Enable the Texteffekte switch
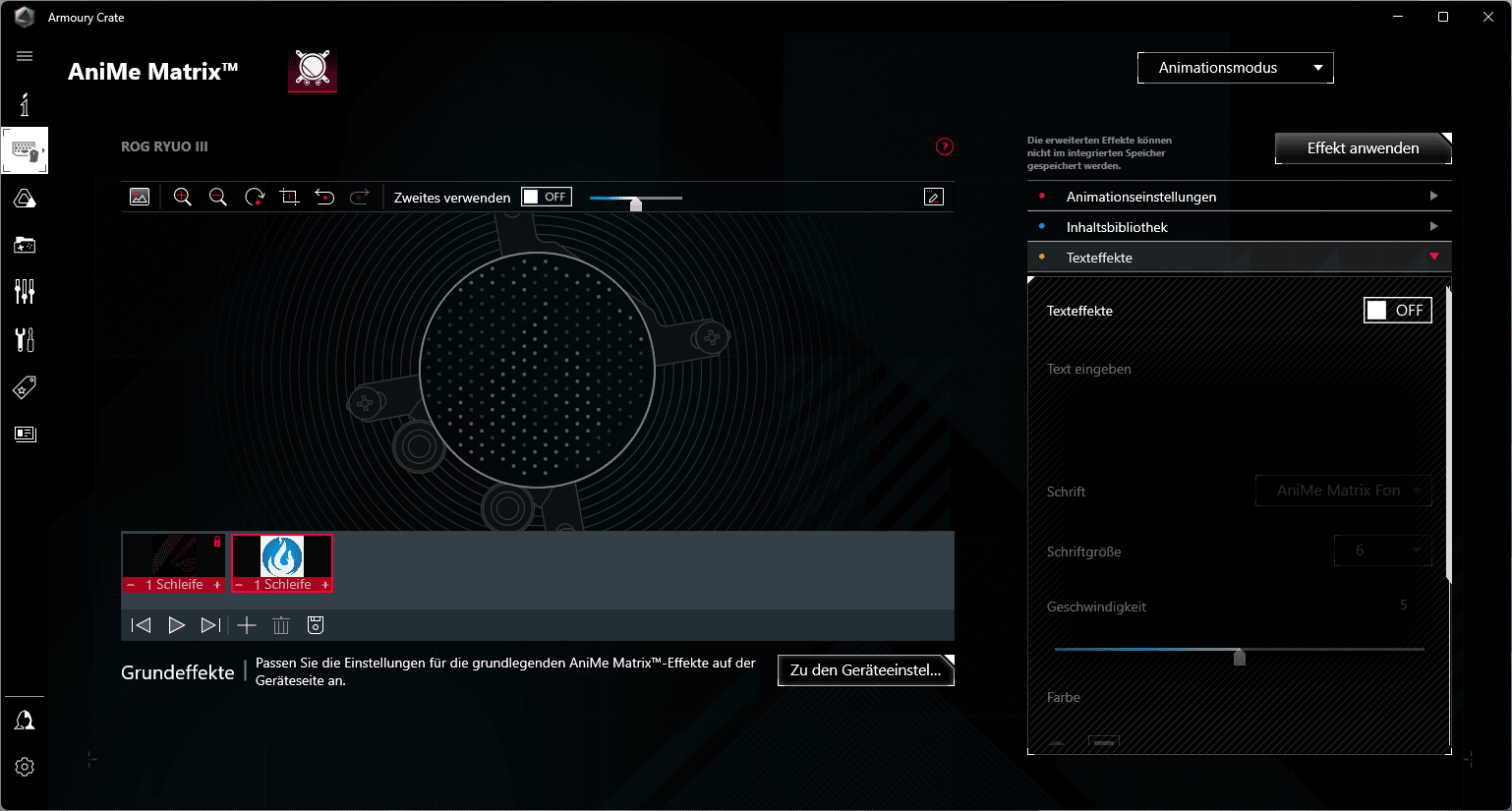 point(1397,311)
